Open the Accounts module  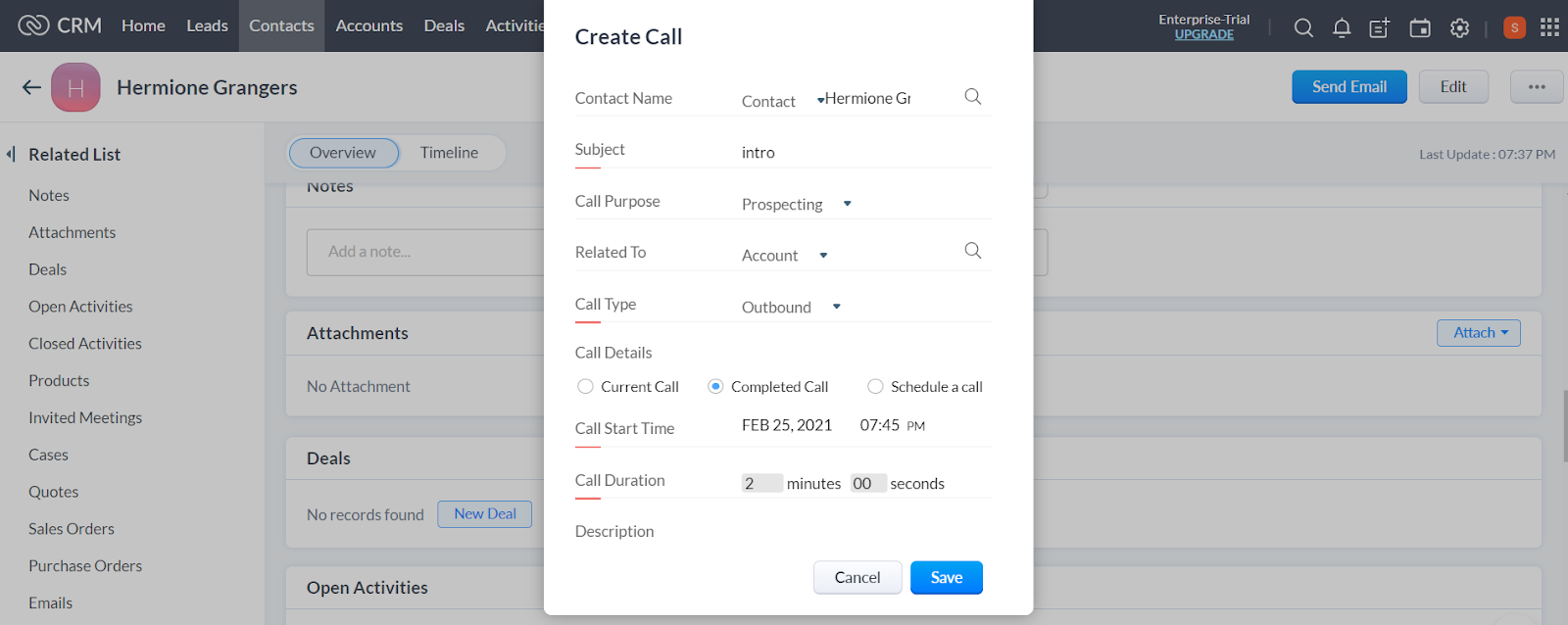tap(369, 25)
